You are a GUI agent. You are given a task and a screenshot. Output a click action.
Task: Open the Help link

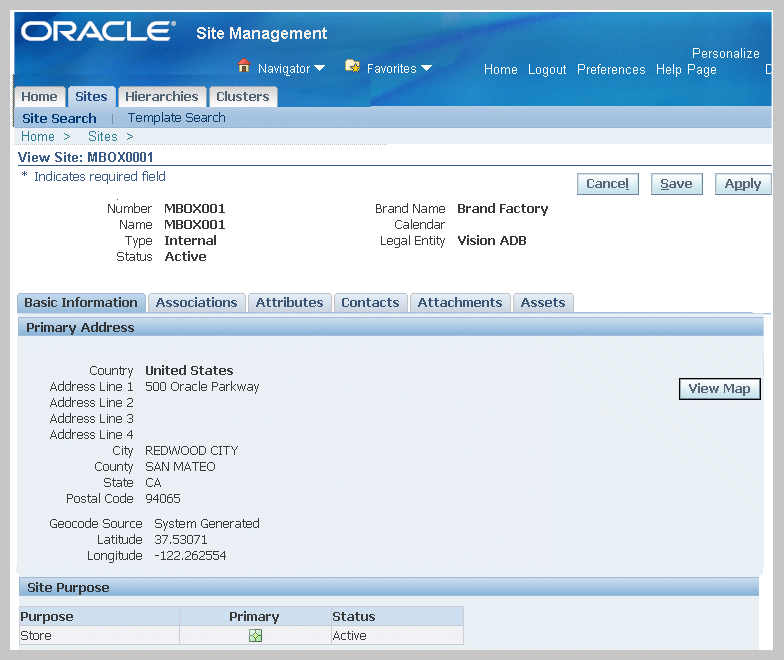(x=668, y=70)
